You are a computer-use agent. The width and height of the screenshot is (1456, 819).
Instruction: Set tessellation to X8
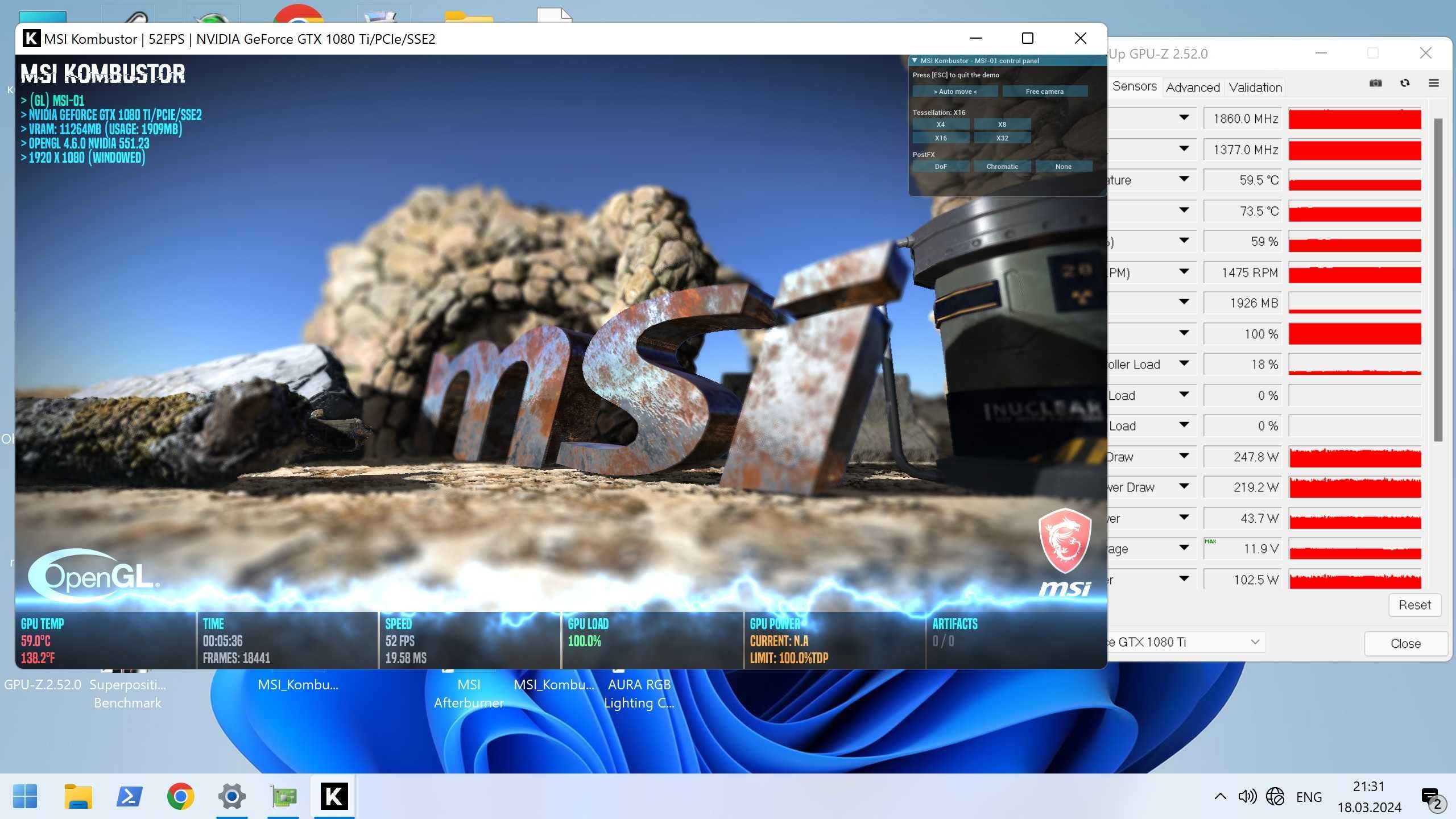pyautogui.click(x=1002, y=124)
